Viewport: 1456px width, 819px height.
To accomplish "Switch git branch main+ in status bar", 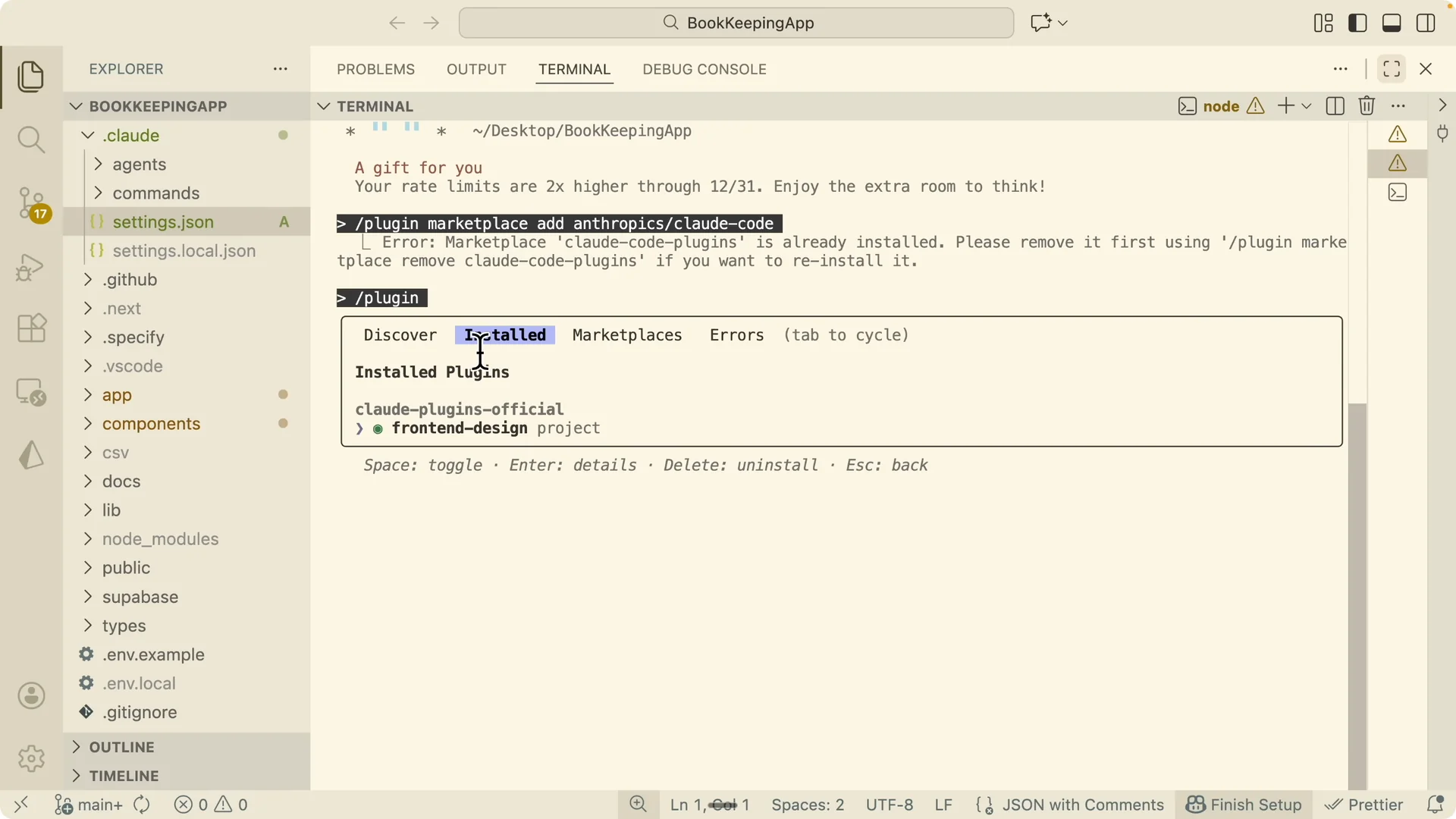I will pyautogui.click(x=89, y=805).
